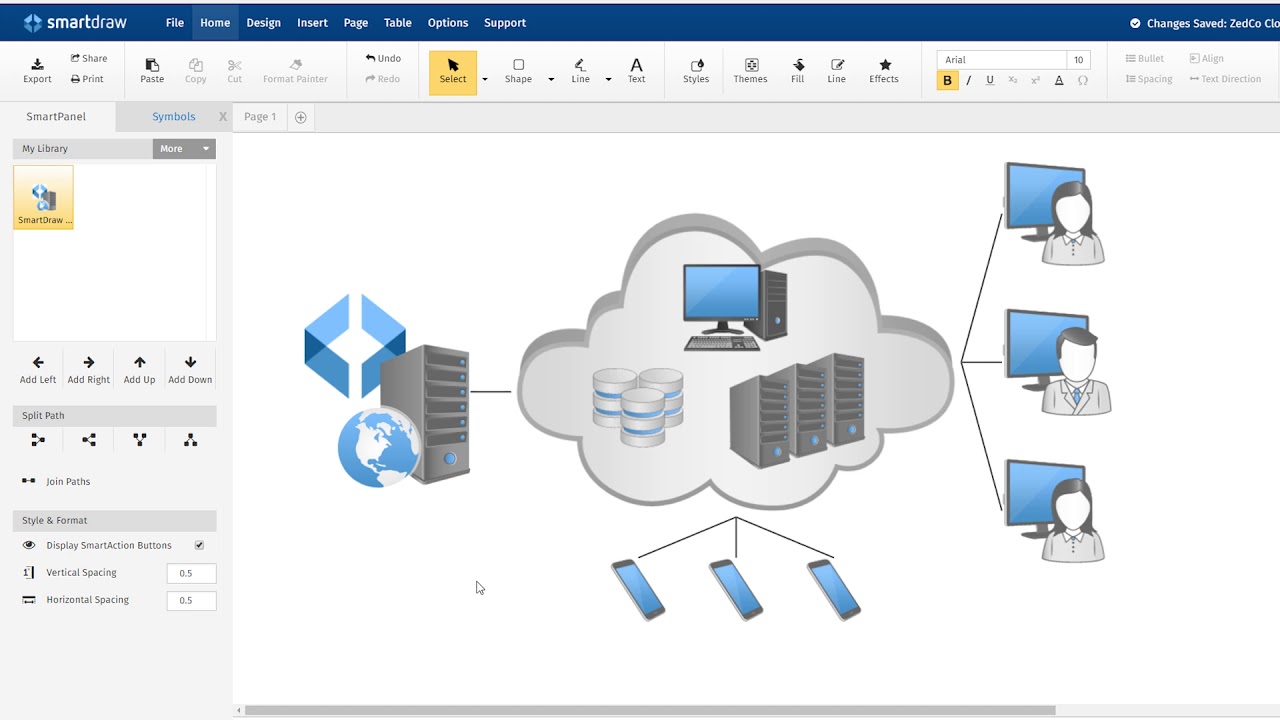Undo the last change
This screenshot has width=1280, height=720.
coord(383,58)
